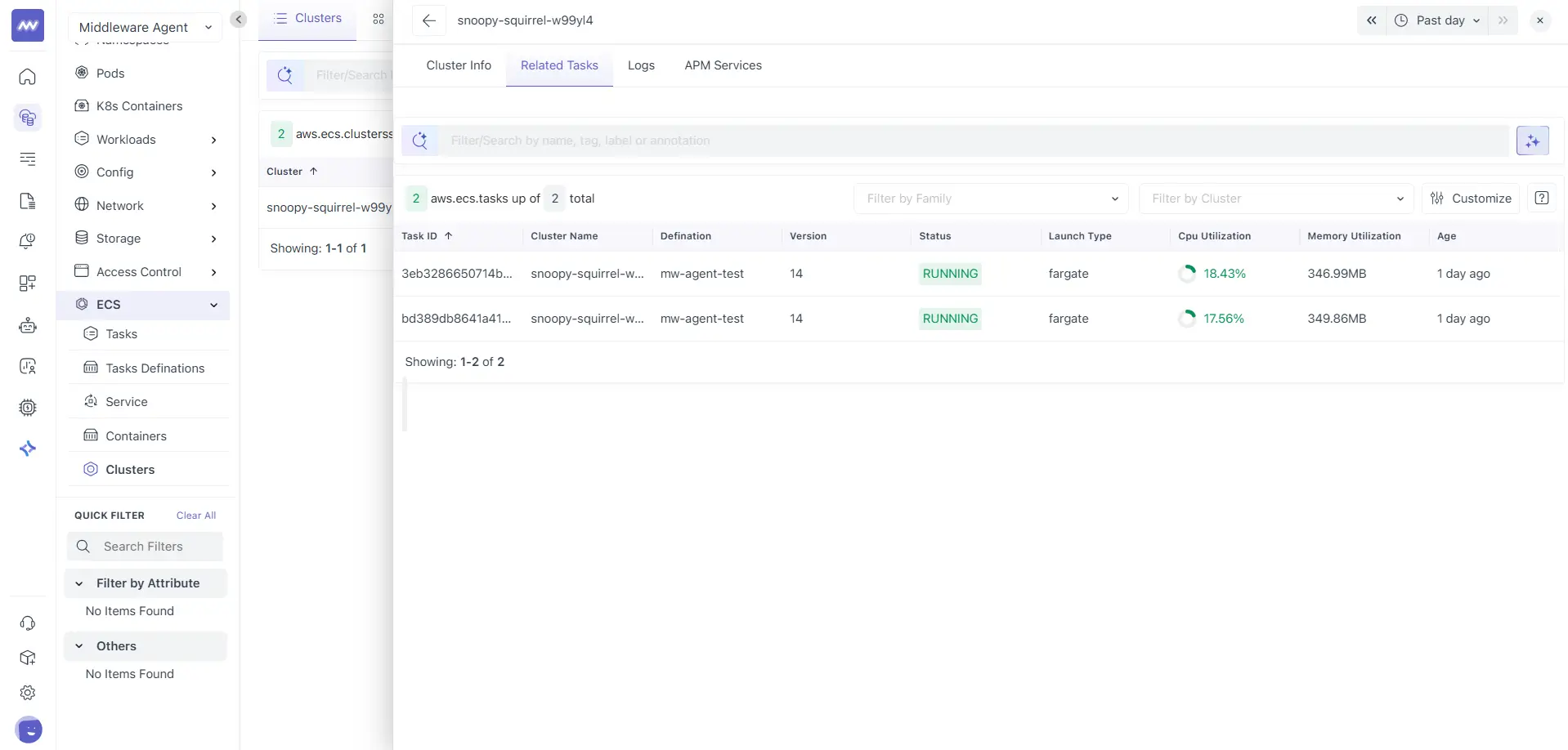Open the Dashboard builder icon
The height and width of the screenshot is (750, 1568).
pyautogui.click(x=28, y=283)
